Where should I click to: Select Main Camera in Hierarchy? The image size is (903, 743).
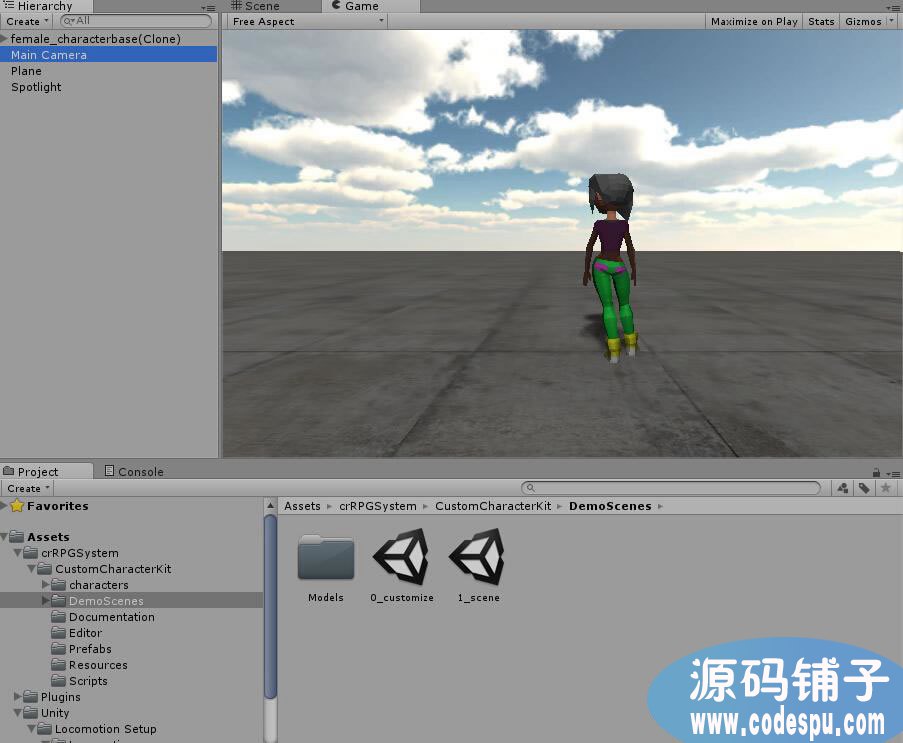108,55
